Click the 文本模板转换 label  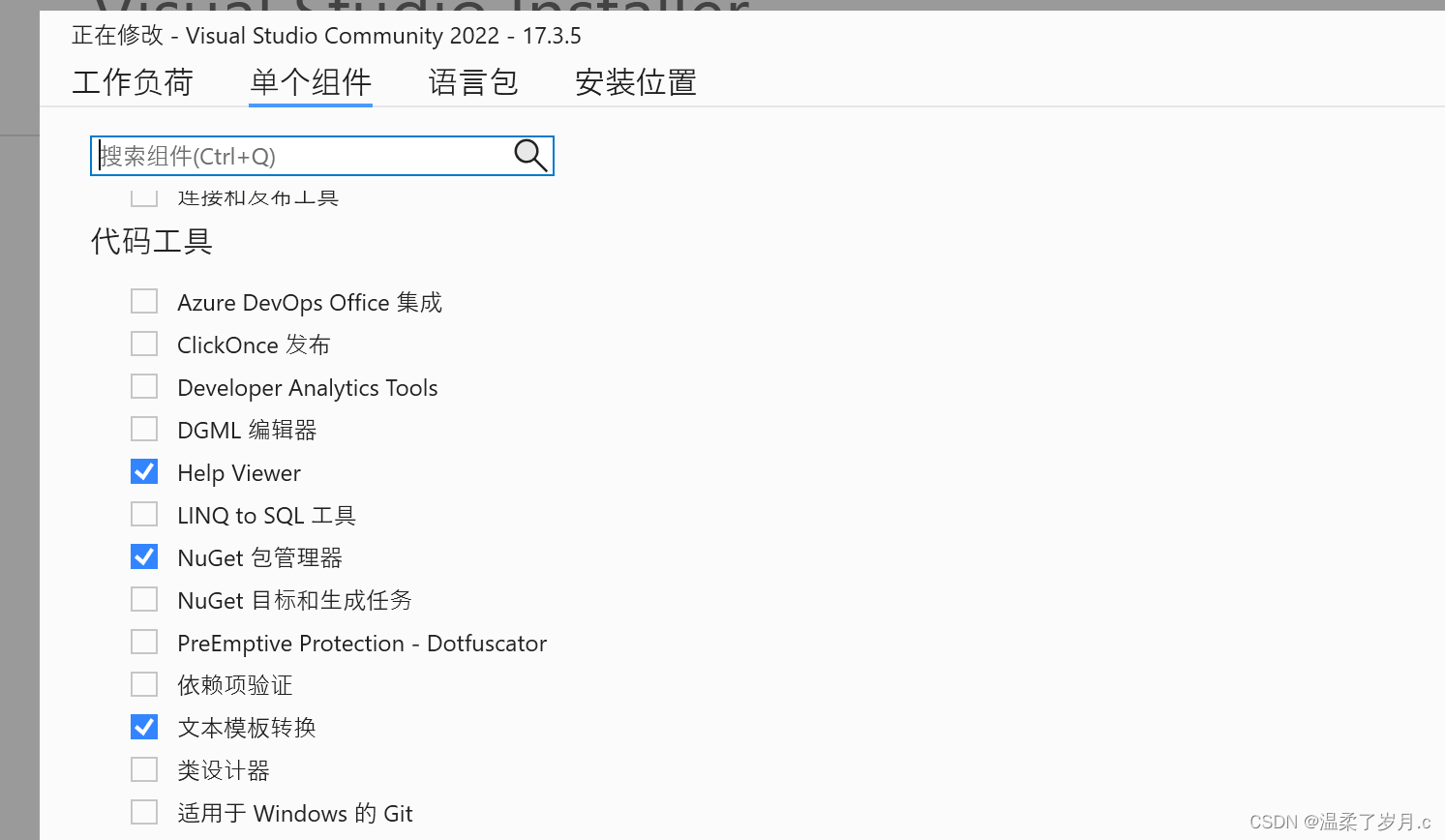tap(247, 728)
